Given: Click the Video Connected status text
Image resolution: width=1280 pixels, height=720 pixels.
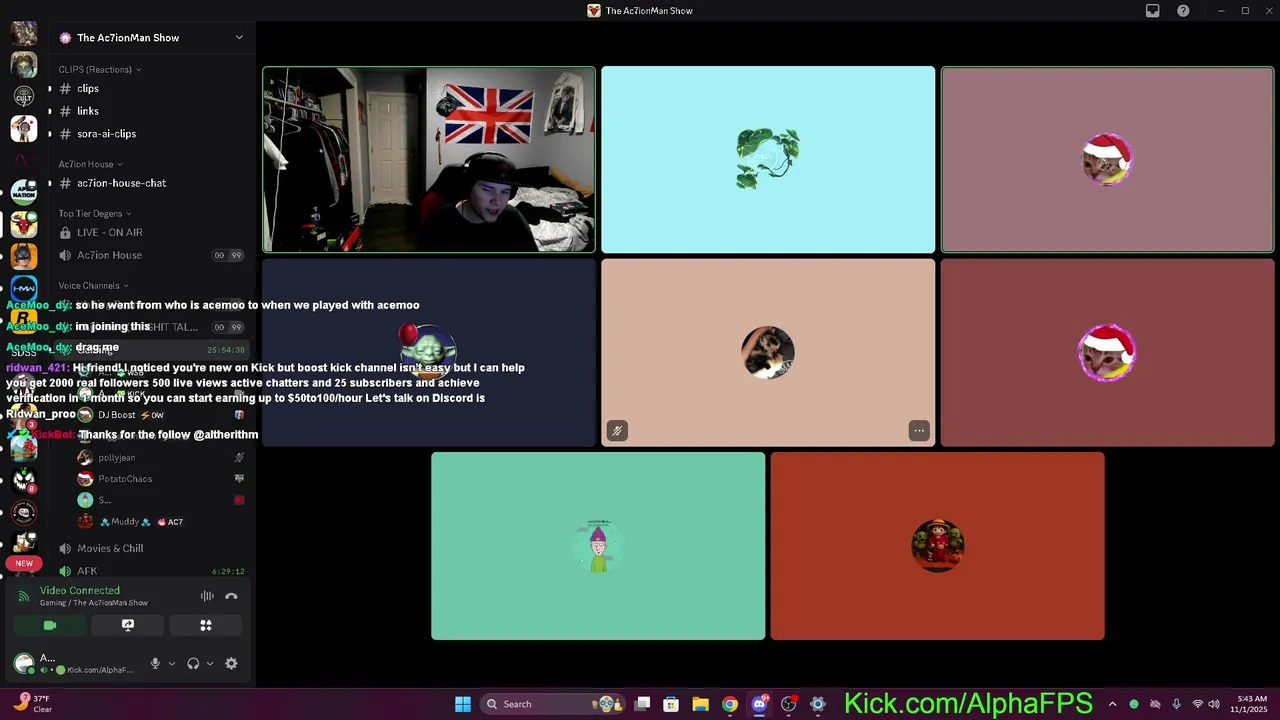Looking at the screenshot, I should pos(80,590).
